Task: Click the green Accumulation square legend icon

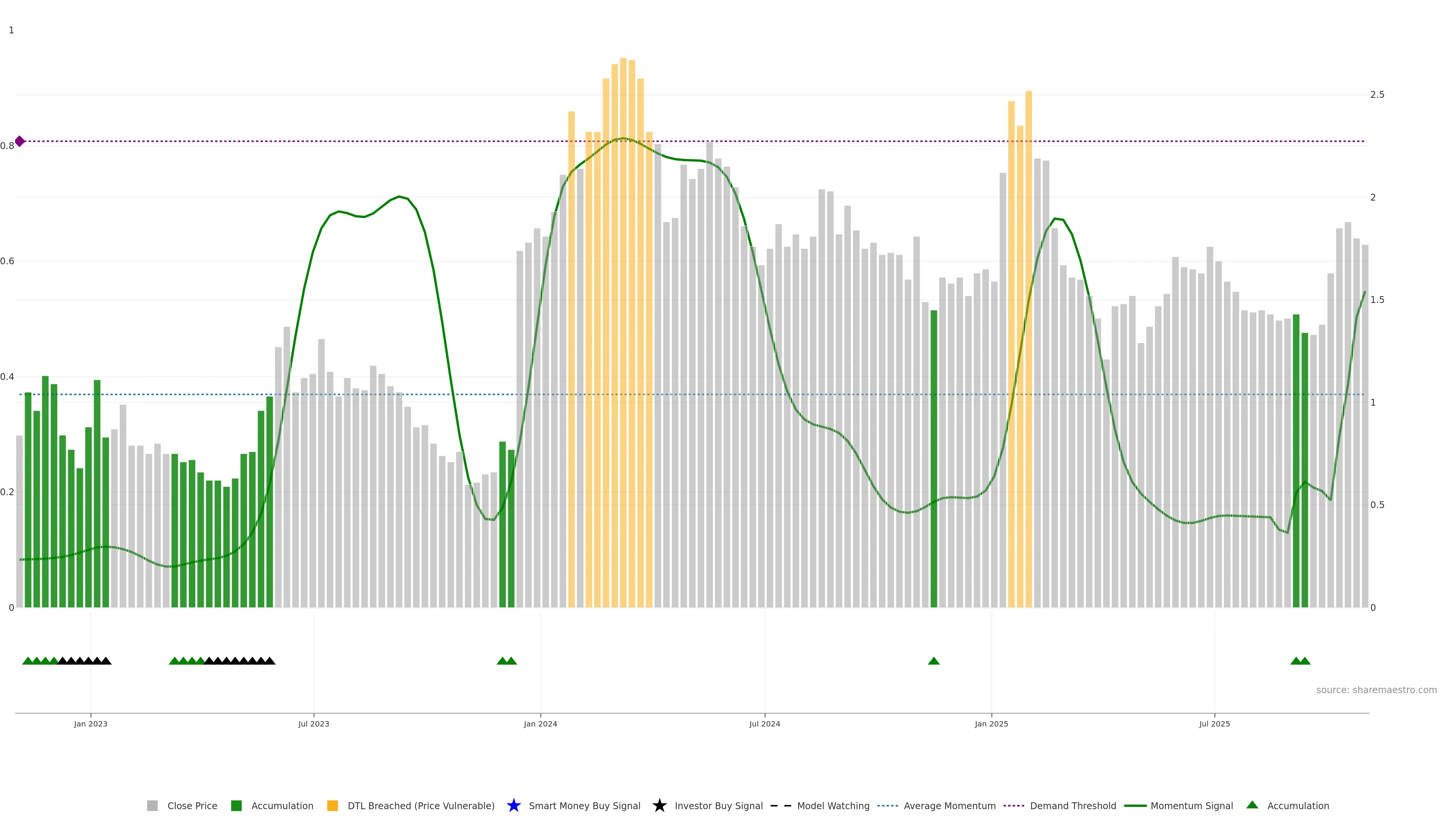Action: point(236,805)
